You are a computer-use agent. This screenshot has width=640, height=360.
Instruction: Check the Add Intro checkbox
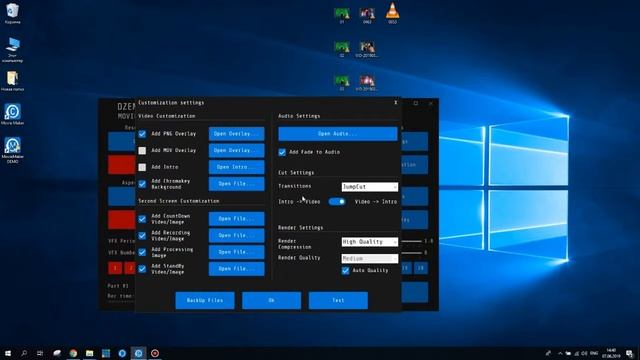coord(142,167)
